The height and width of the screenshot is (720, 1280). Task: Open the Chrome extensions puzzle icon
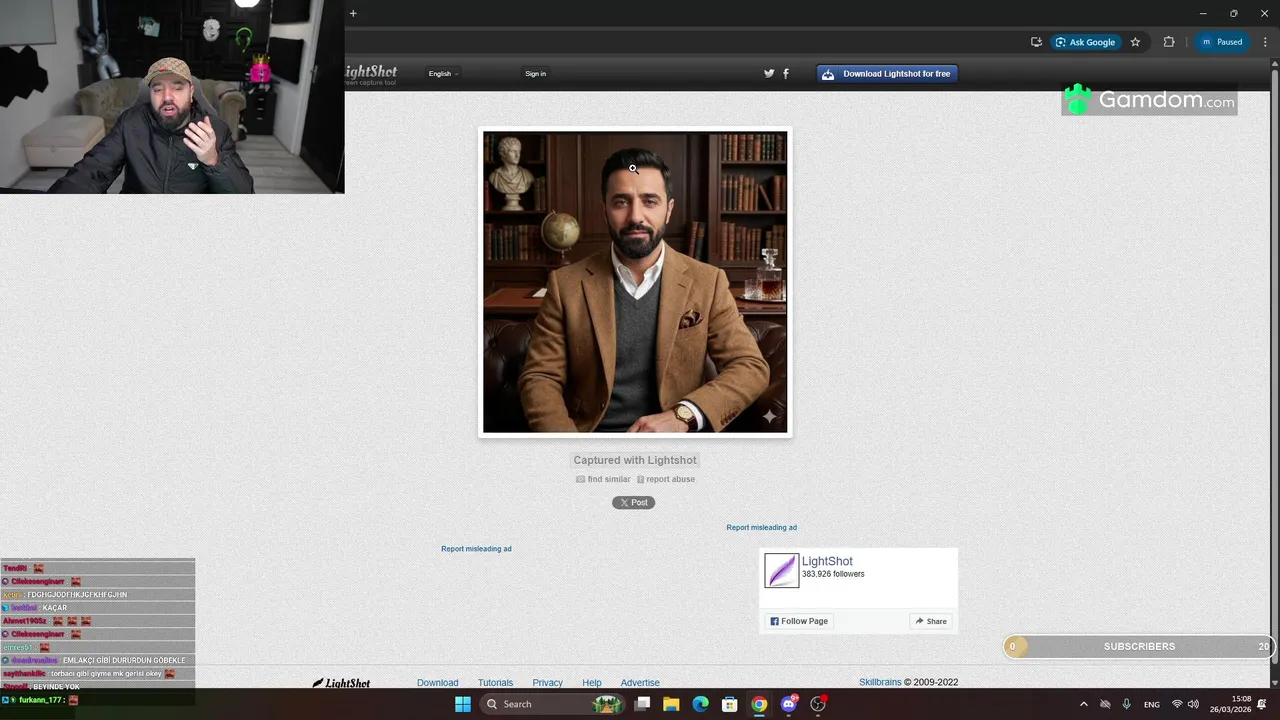1168,42
